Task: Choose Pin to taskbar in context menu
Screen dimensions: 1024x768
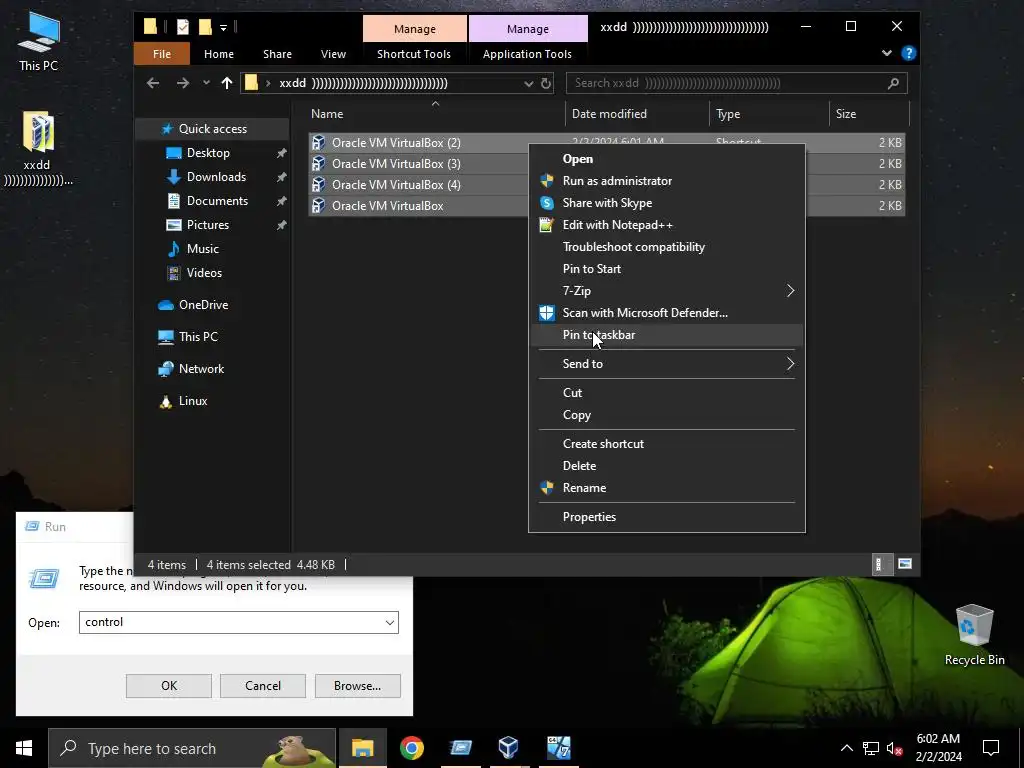Action: tap(666, 335)
